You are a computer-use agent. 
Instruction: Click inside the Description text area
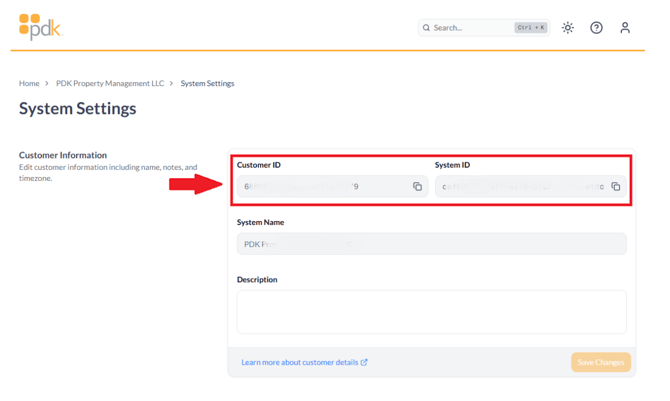[431, 312]
